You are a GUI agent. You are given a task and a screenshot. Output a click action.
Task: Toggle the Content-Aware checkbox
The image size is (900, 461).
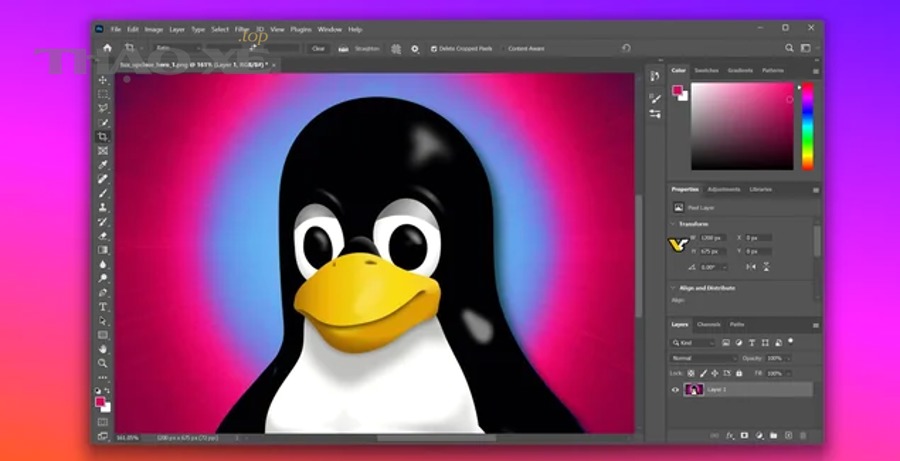pyautogui.click(x=504, y=49)
